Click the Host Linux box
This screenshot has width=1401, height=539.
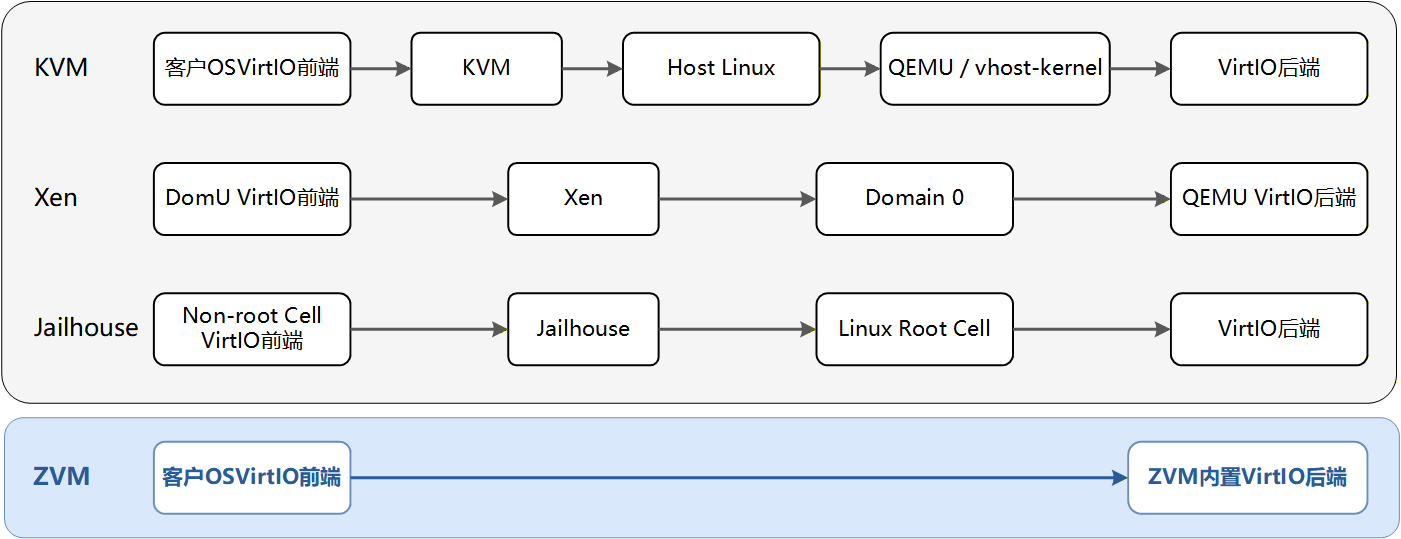tap(721, 69)
